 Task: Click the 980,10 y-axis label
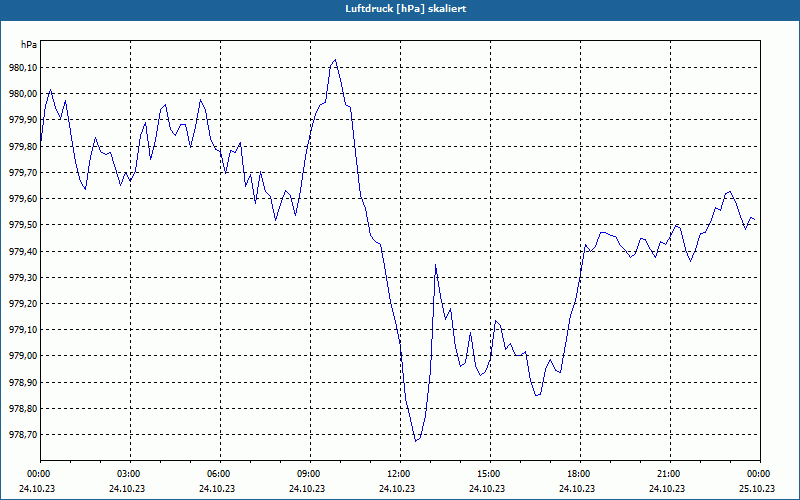coord(20,67)
